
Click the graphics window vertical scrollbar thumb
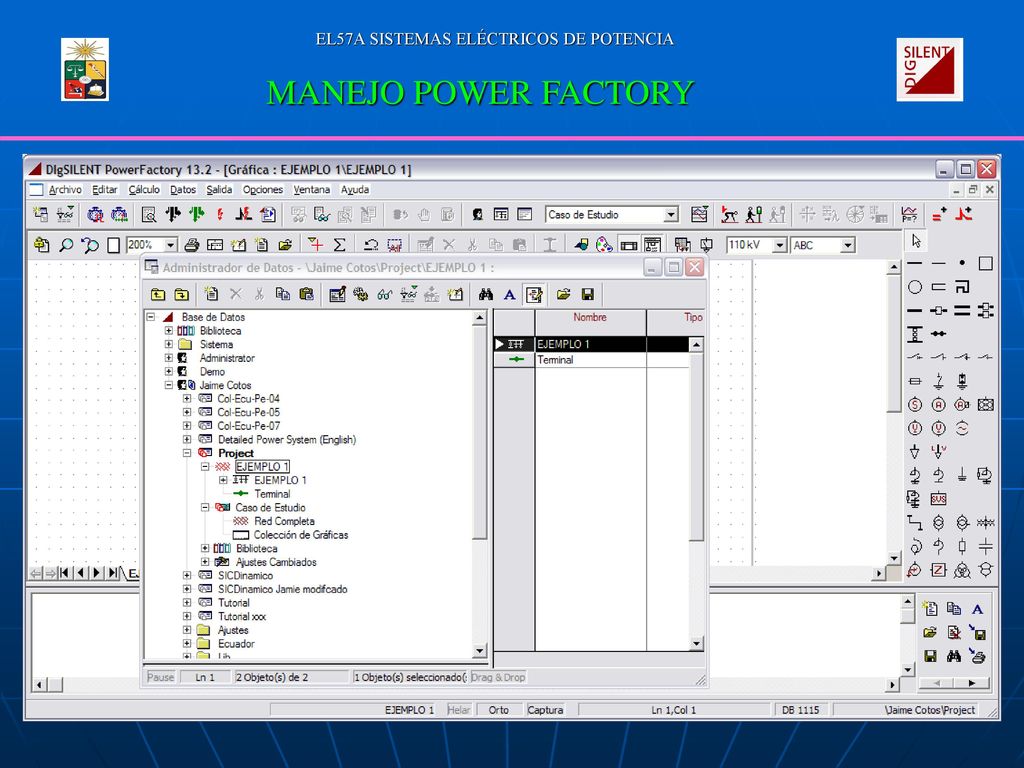coord(895,344)
